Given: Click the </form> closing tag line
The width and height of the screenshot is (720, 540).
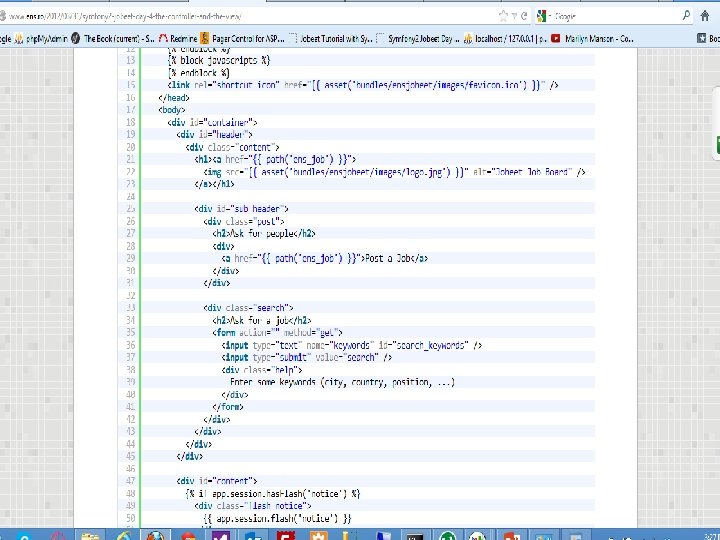Looking at the screenshot, I should point(228,406).
